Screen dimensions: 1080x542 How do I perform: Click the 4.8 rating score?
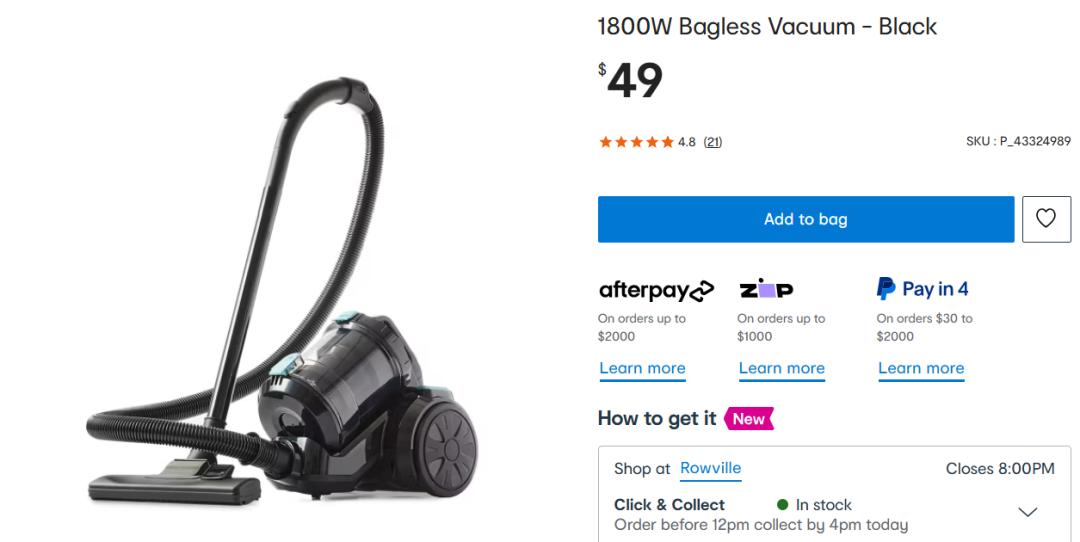687,142
